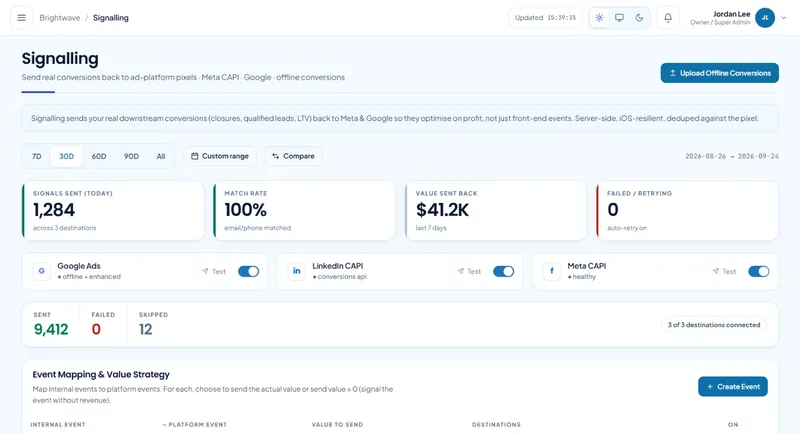This screenshot has height=434, width=800.
Task: Click Updated 15:39:35 timestamp
Action: (x=545, y=18)
